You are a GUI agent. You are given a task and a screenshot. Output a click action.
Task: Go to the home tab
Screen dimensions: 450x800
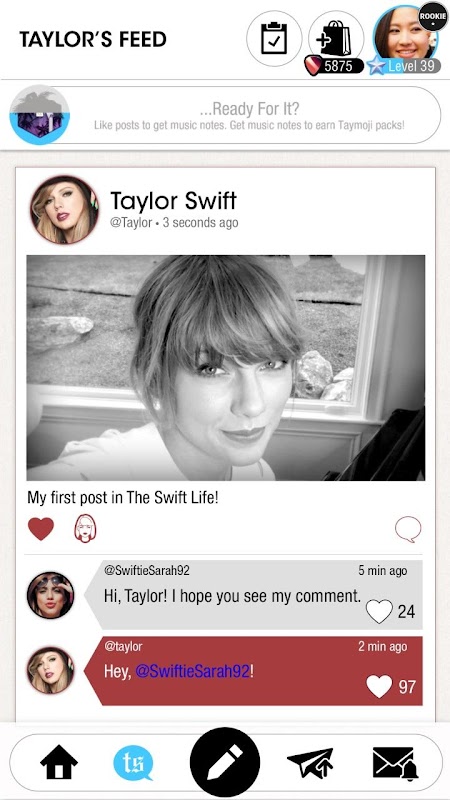(x=59, y=762)
